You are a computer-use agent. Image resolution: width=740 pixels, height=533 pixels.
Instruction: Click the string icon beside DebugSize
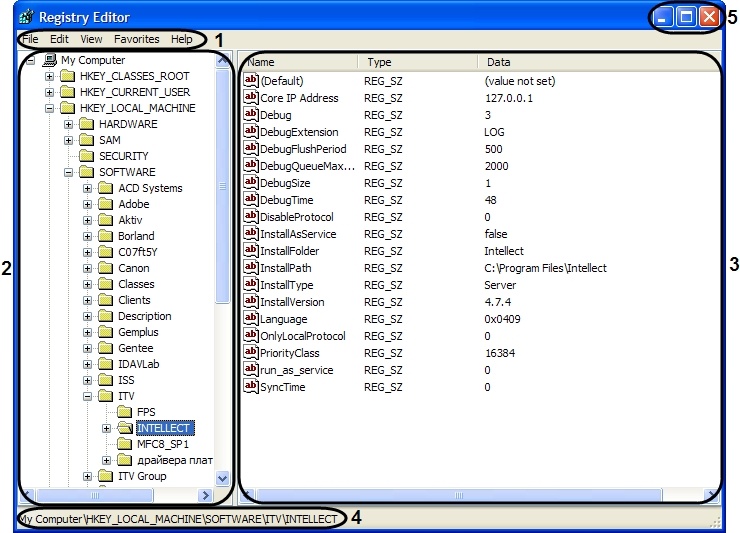pyautogui.click(x=251, y=182)
